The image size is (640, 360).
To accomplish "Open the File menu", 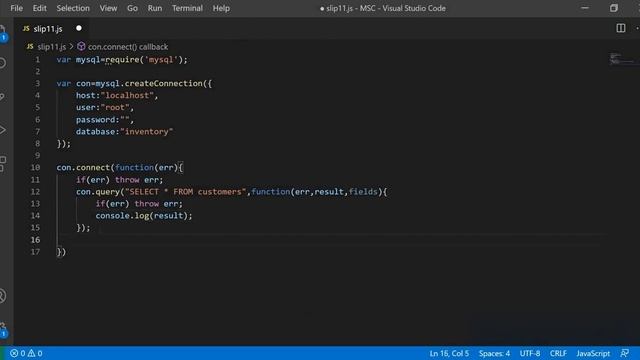I will [x=16, y=8].
